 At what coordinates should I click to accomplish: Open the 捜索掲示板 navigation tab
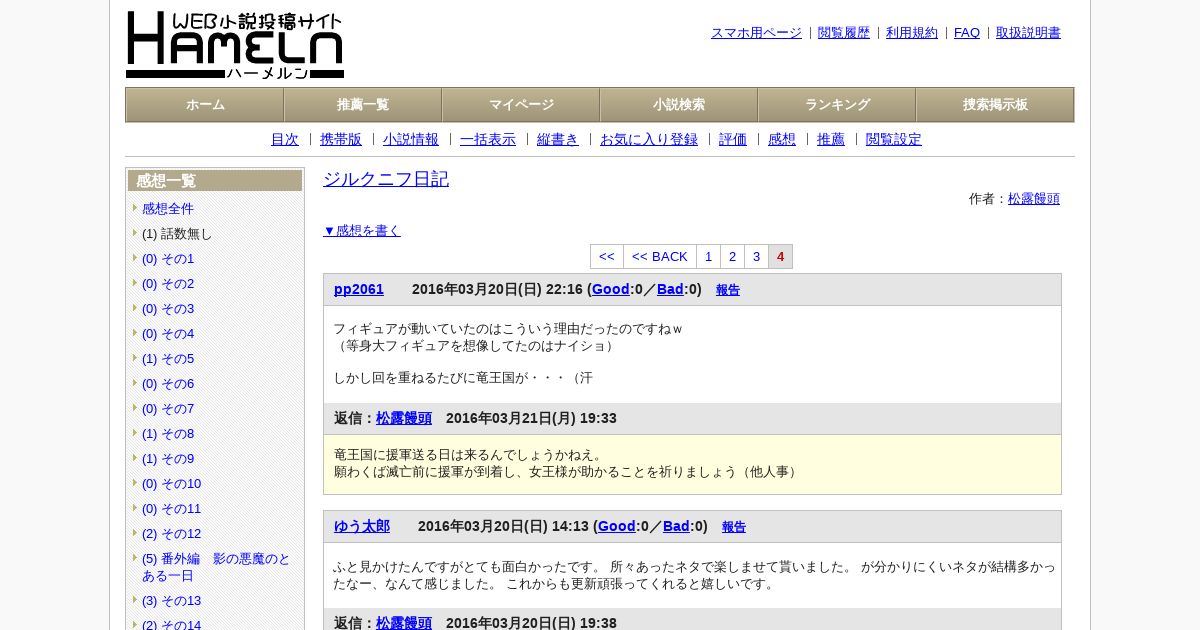coord(995,105)
